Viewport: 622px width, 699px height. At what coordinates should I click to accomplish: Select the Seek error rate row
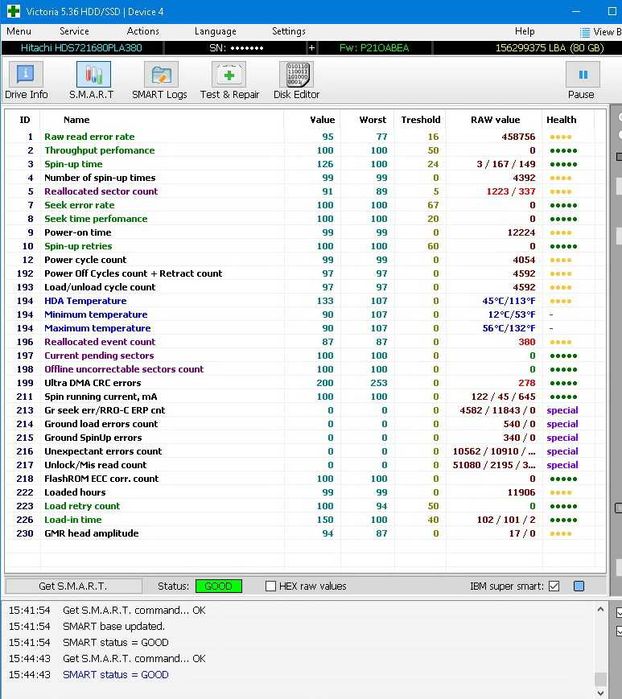tap(305, 205)
